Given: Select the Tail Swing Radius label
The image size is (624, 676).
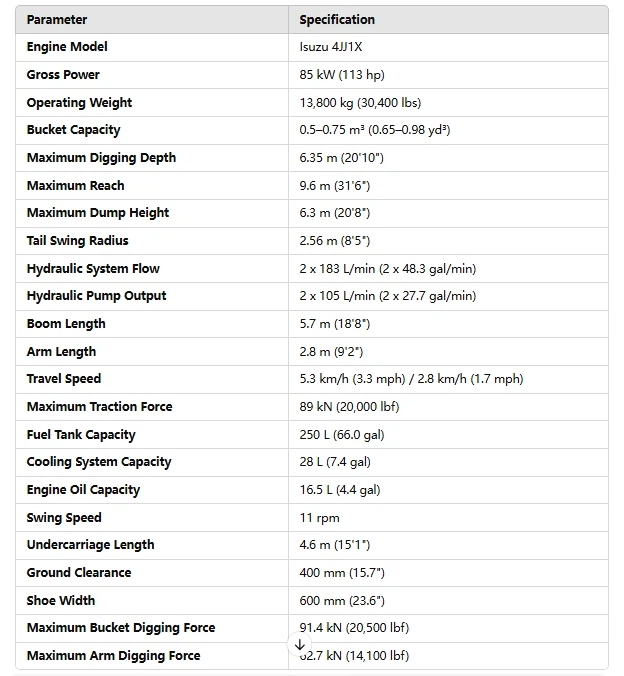Looking at the screenshot, I should [77, 241].
